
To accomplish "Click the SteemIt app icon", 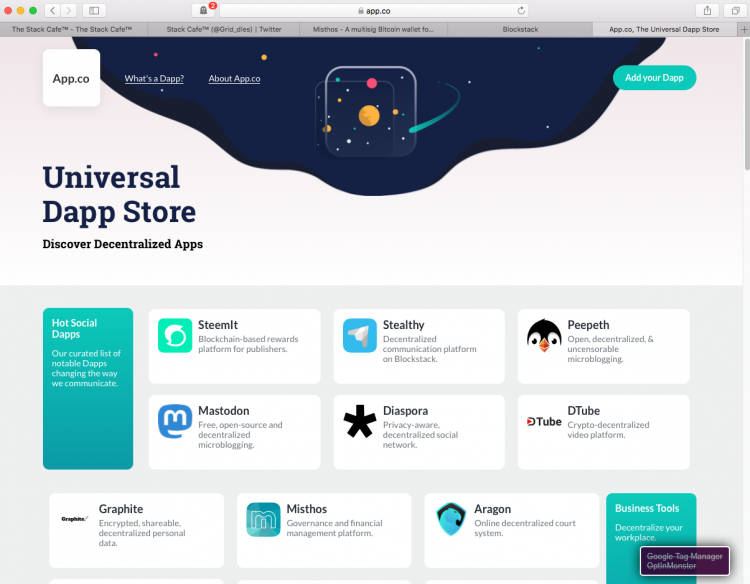I will pyautogui.click(x=175, y=335).
